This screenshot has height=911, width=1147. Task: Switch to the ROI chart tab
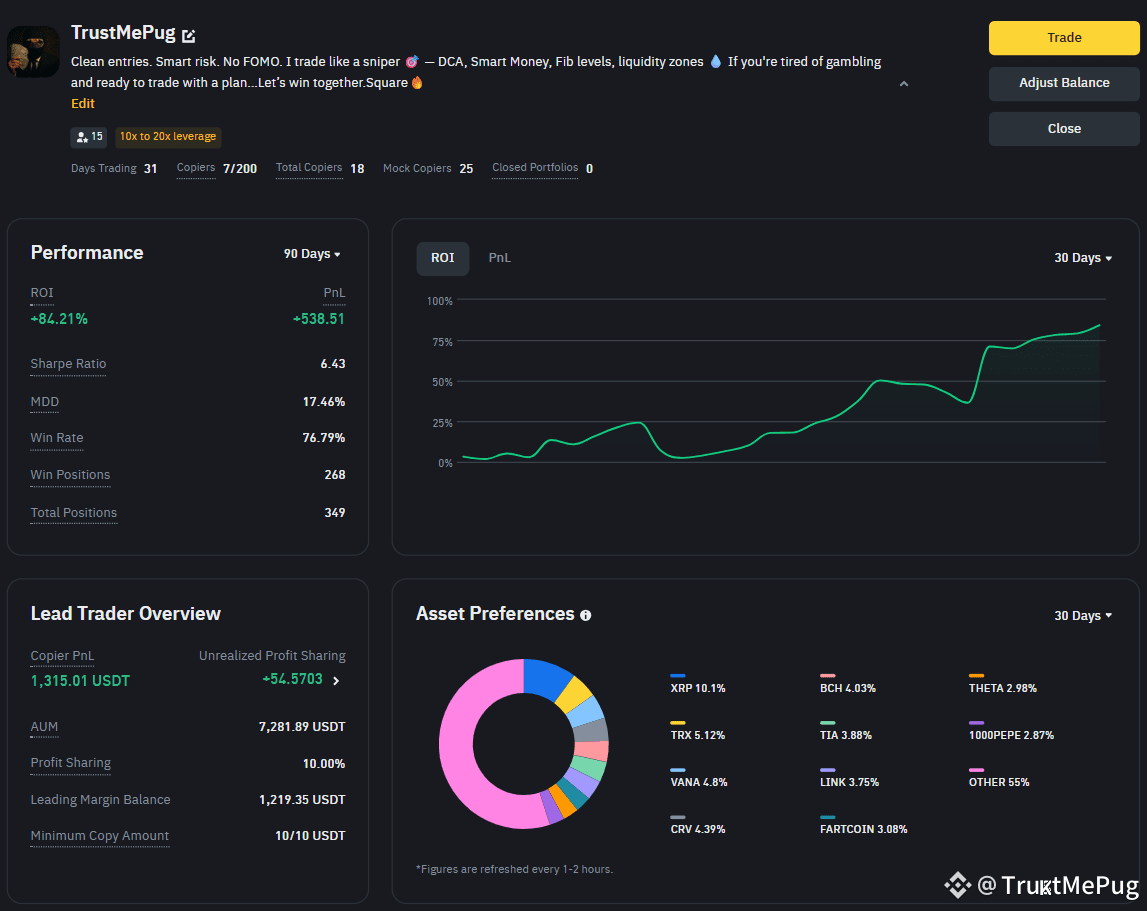pos(443,258)
